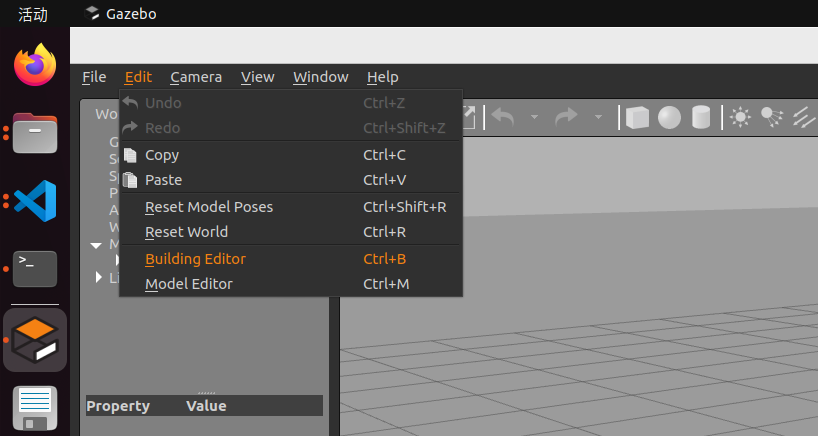Screen dimensions: 818x436
Task: Click the Property column header
Action: click(118, 406)
